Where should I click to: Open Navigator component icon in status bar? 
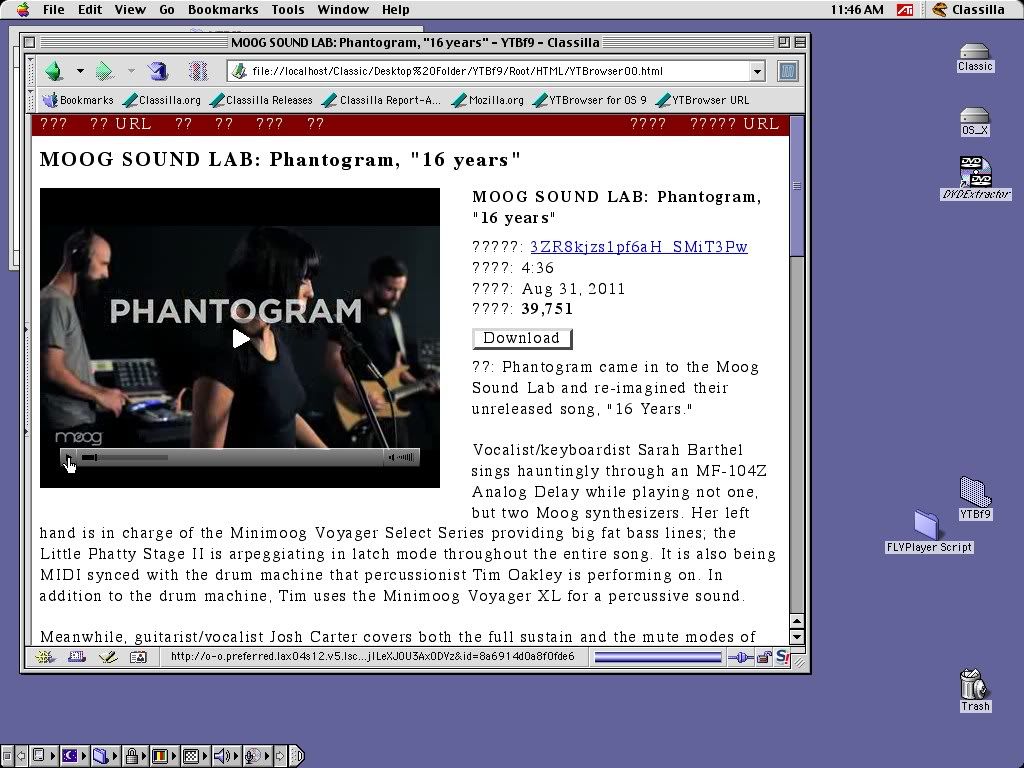tap(45, 657)
